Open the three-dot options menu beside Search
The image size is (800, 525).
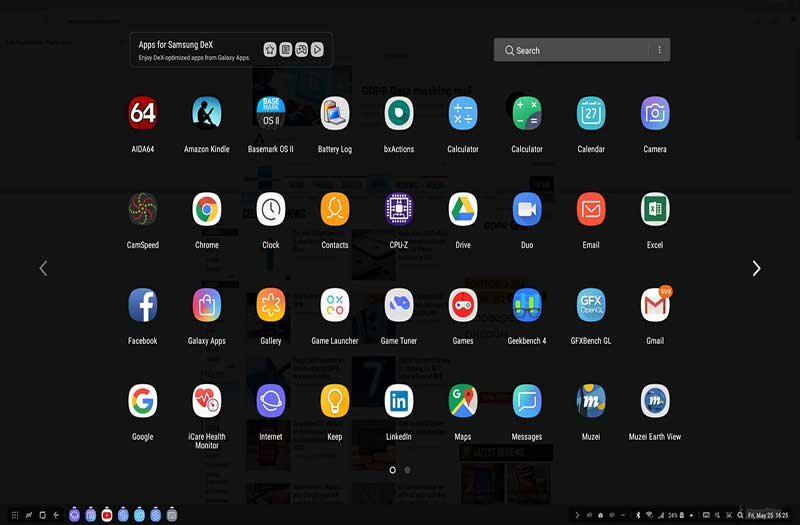pos(660,49)
